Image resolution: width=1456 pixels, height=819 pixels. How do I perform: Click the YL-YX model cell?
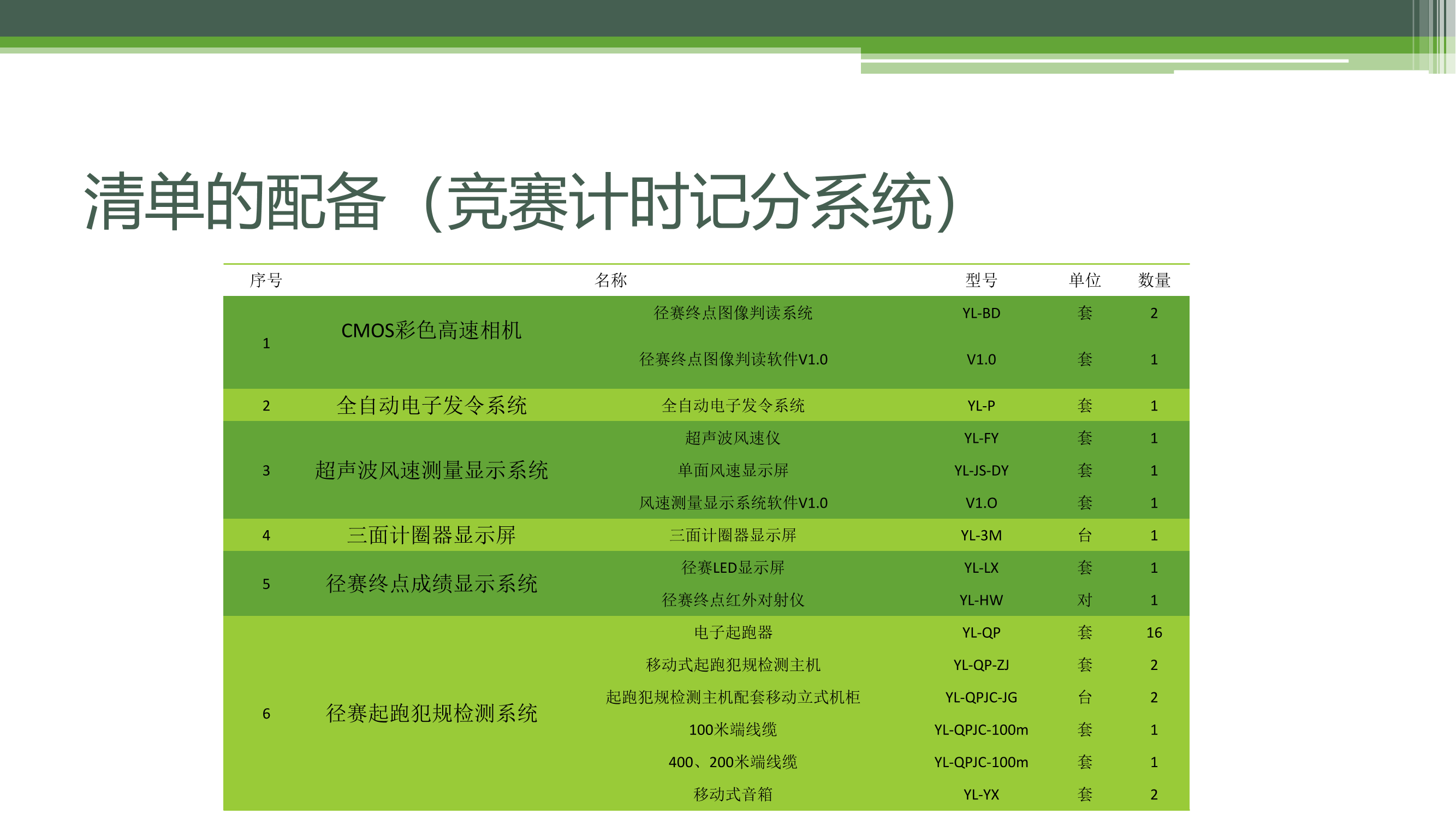[981, 794]
